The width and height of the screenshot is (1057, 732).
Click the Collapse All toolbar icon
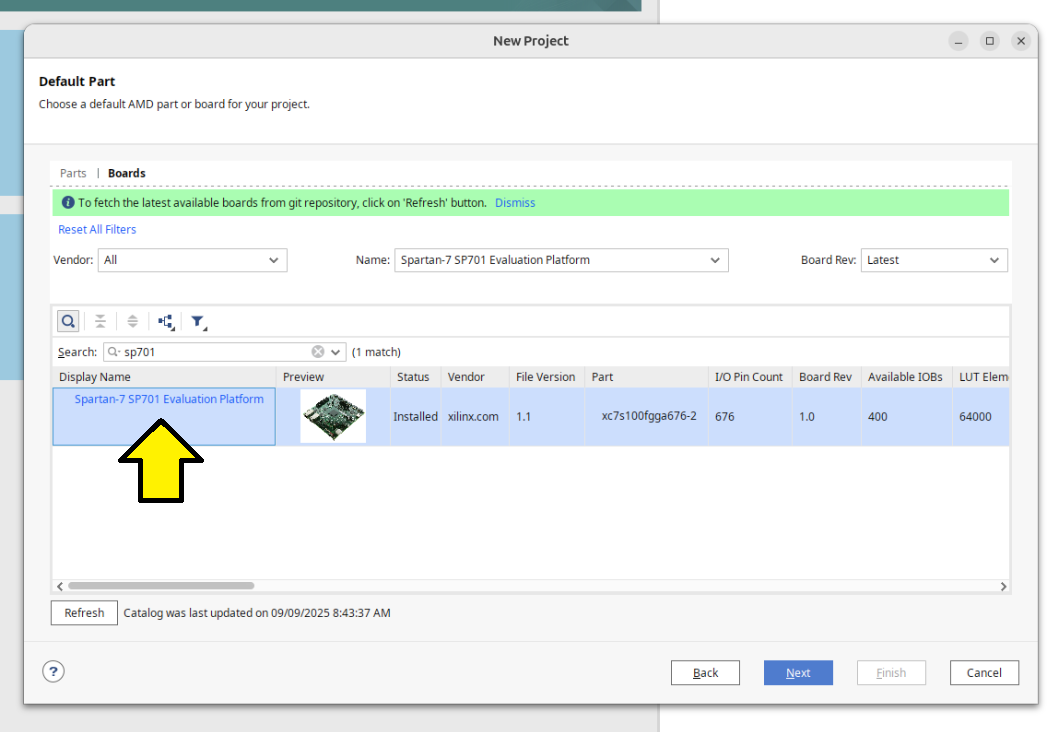[100, 321]
